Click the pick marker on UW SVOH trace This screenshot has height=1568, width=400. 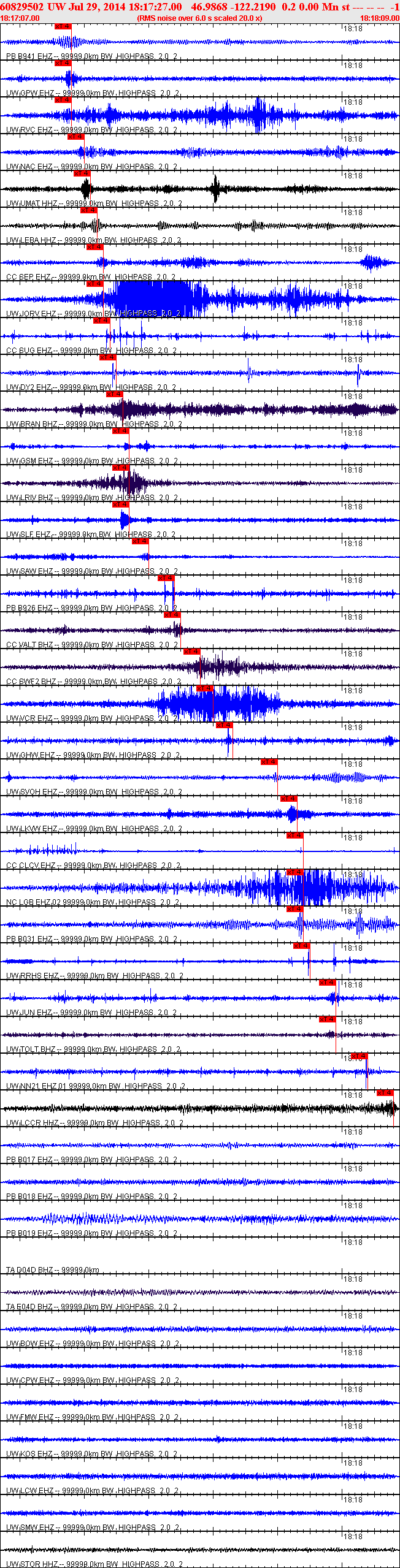tap(269, 762)
